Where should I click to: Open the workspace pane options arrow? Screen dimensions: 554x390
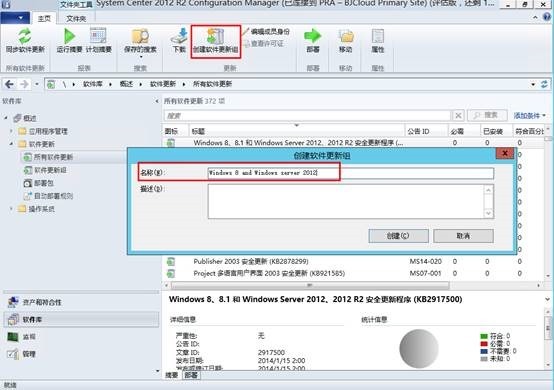[157, 371]
